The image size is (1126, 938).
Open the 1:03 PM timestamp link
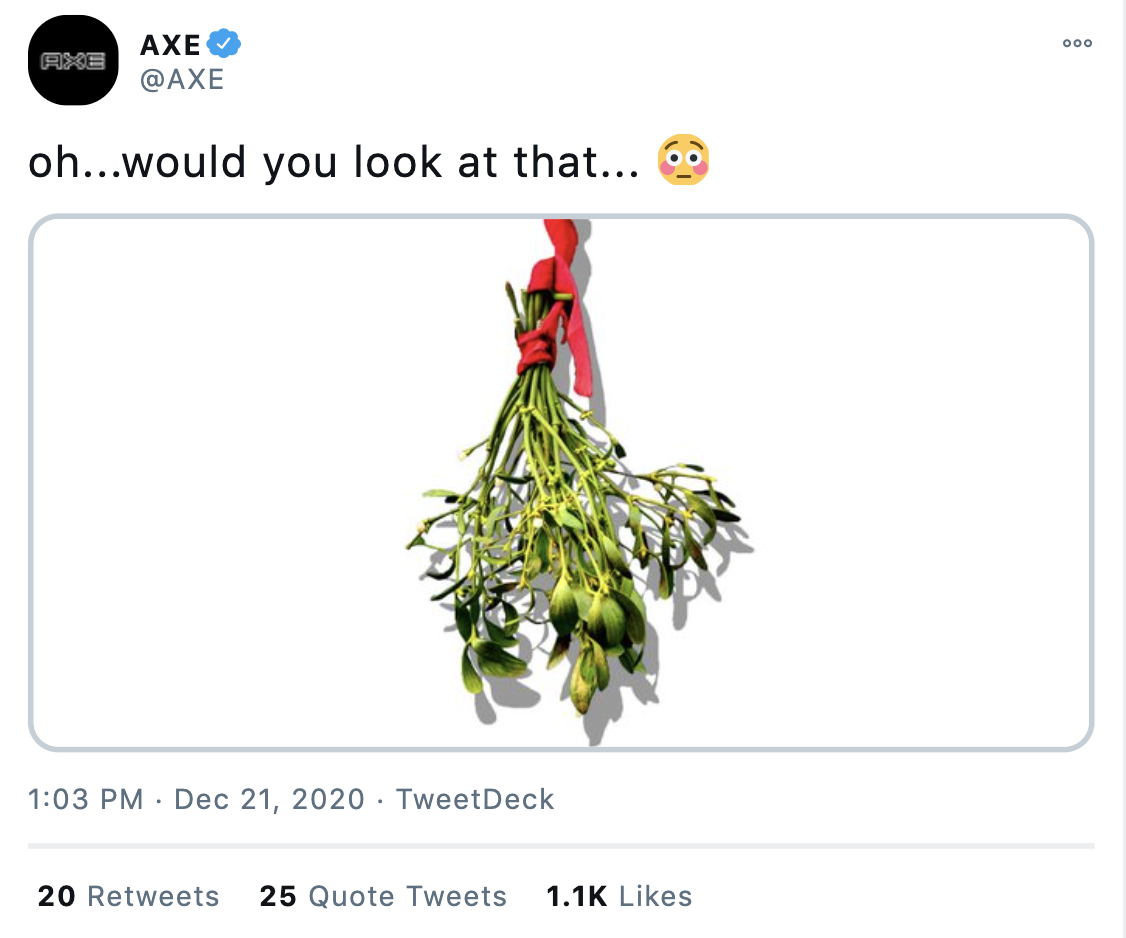85,799
